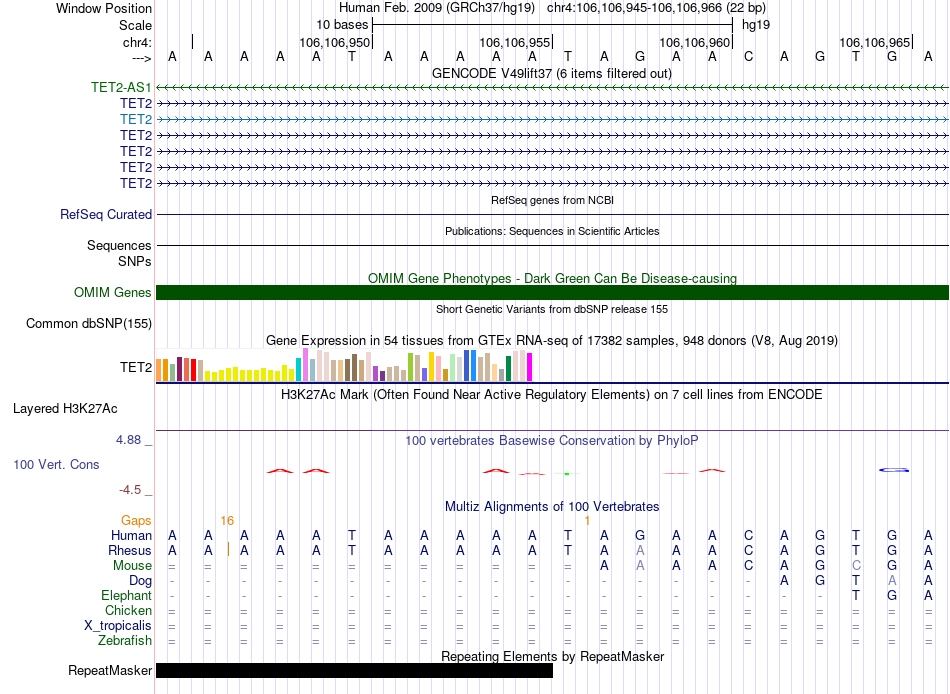Click the '10 bases' scale label
Viewport: 950px width, 694px height.
(x=342, y=25)
